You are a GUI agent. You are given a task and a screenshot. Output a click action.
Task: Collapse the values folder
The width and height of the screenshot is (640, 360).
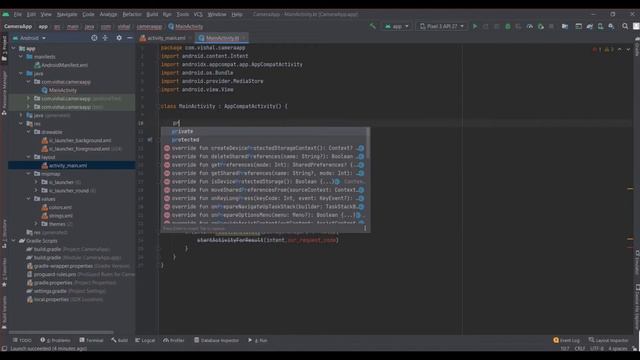(29, 199)
